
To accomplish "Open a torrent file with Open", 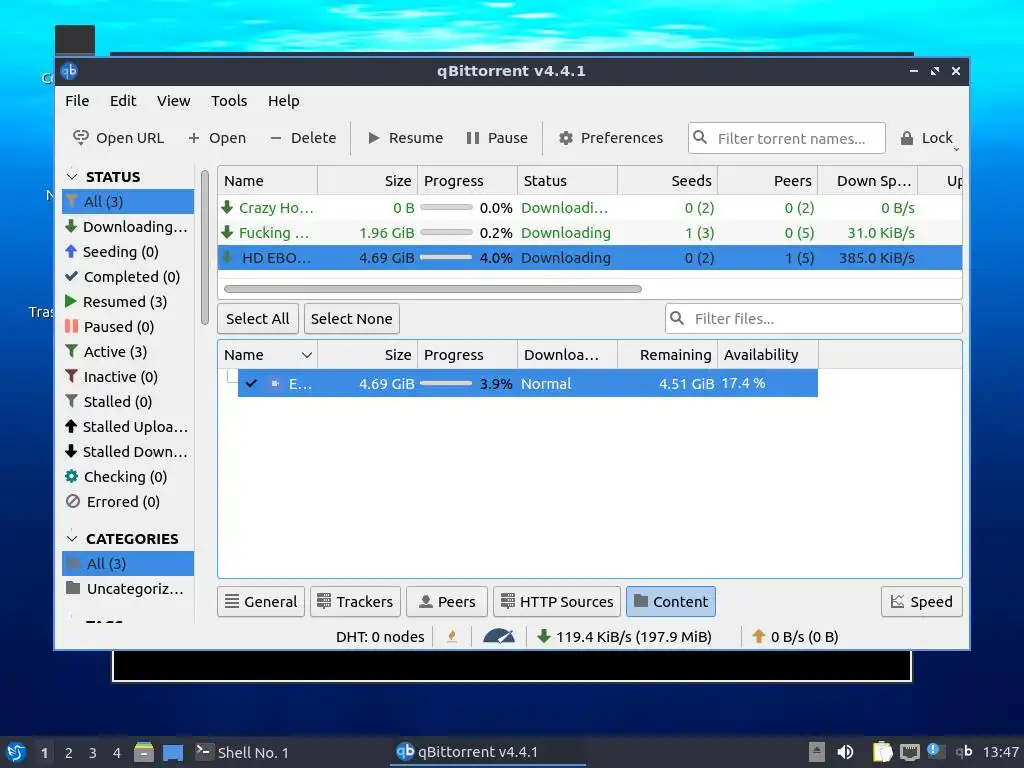I will point(217,138).
